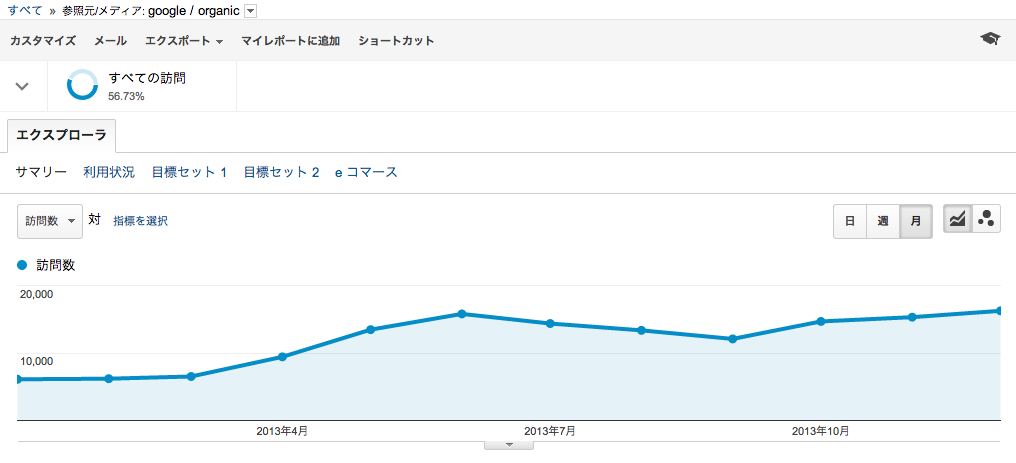The width and height of the screenshot is (1016, 463).
Task: Open the 目標セット 1 sub-tab
Action: point(189,172)
